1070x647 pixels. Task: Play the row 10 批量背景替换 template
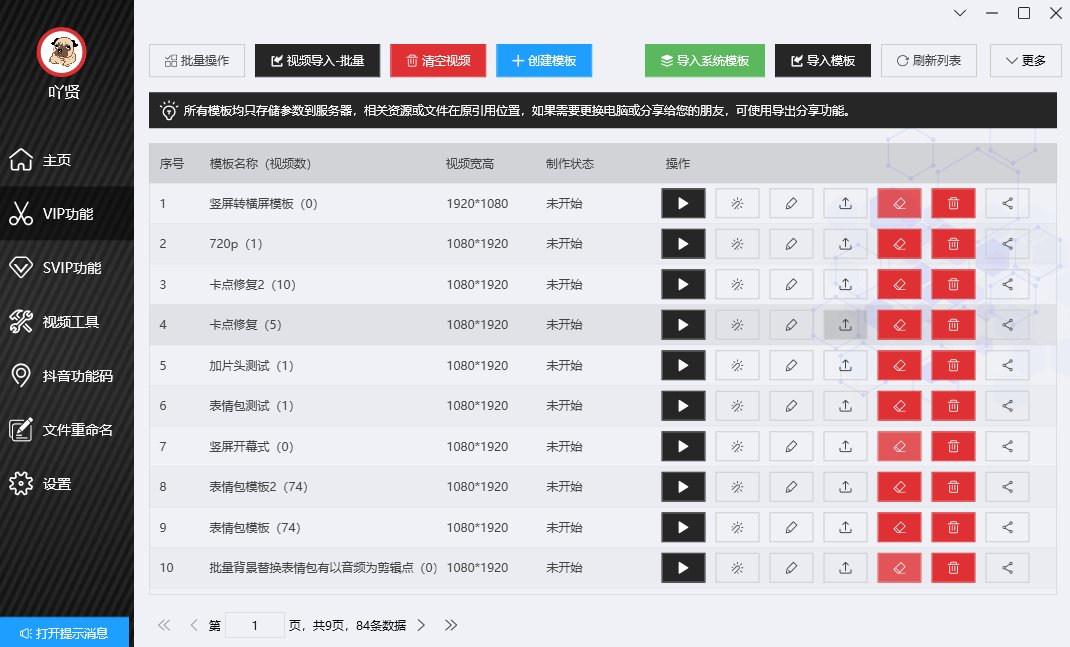tap(683, 568)
